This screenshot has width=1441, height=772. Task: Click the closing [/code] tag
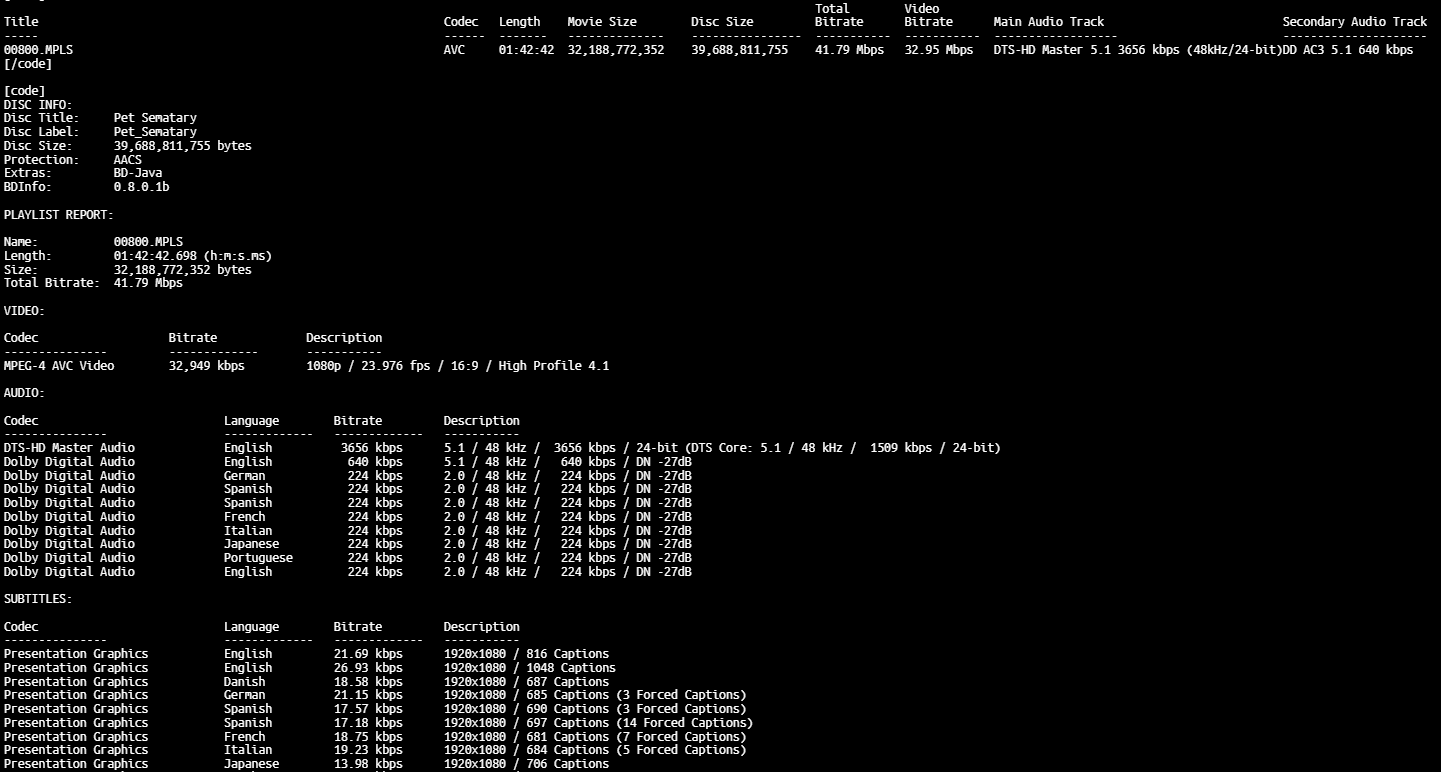28,64
